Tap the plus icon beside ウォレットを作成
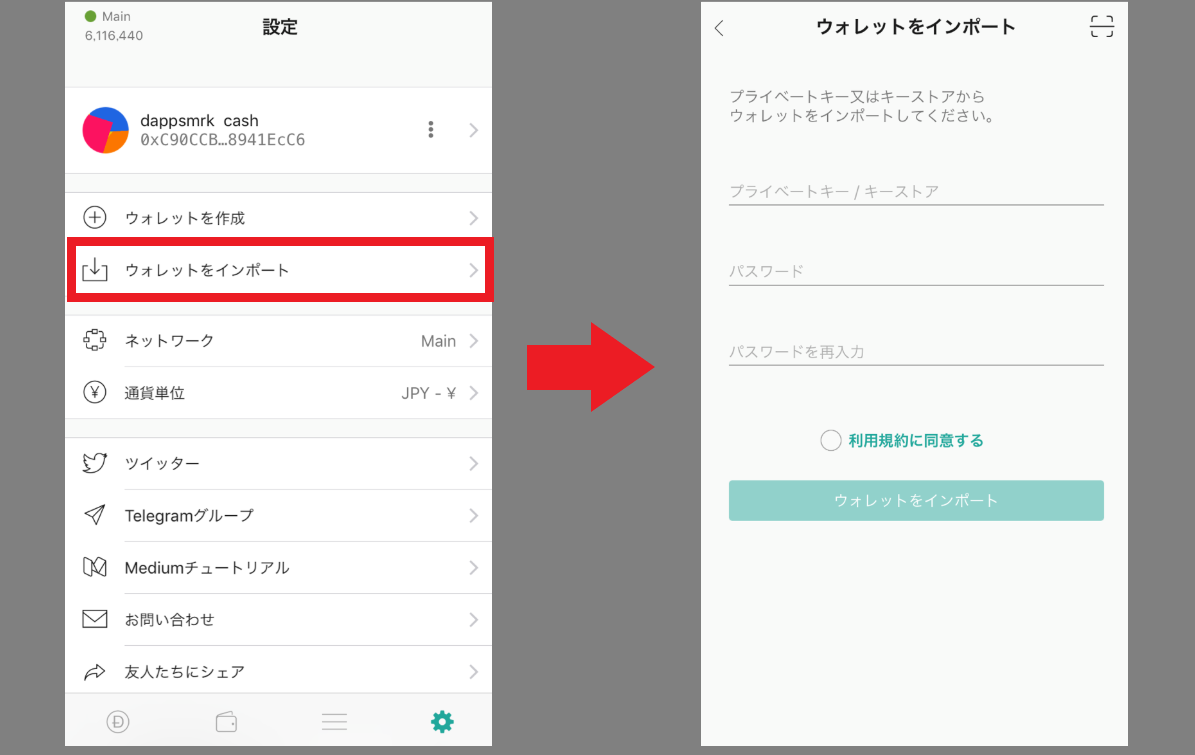The width and height of the screenshot is (1195, 755). coord(95,218)
